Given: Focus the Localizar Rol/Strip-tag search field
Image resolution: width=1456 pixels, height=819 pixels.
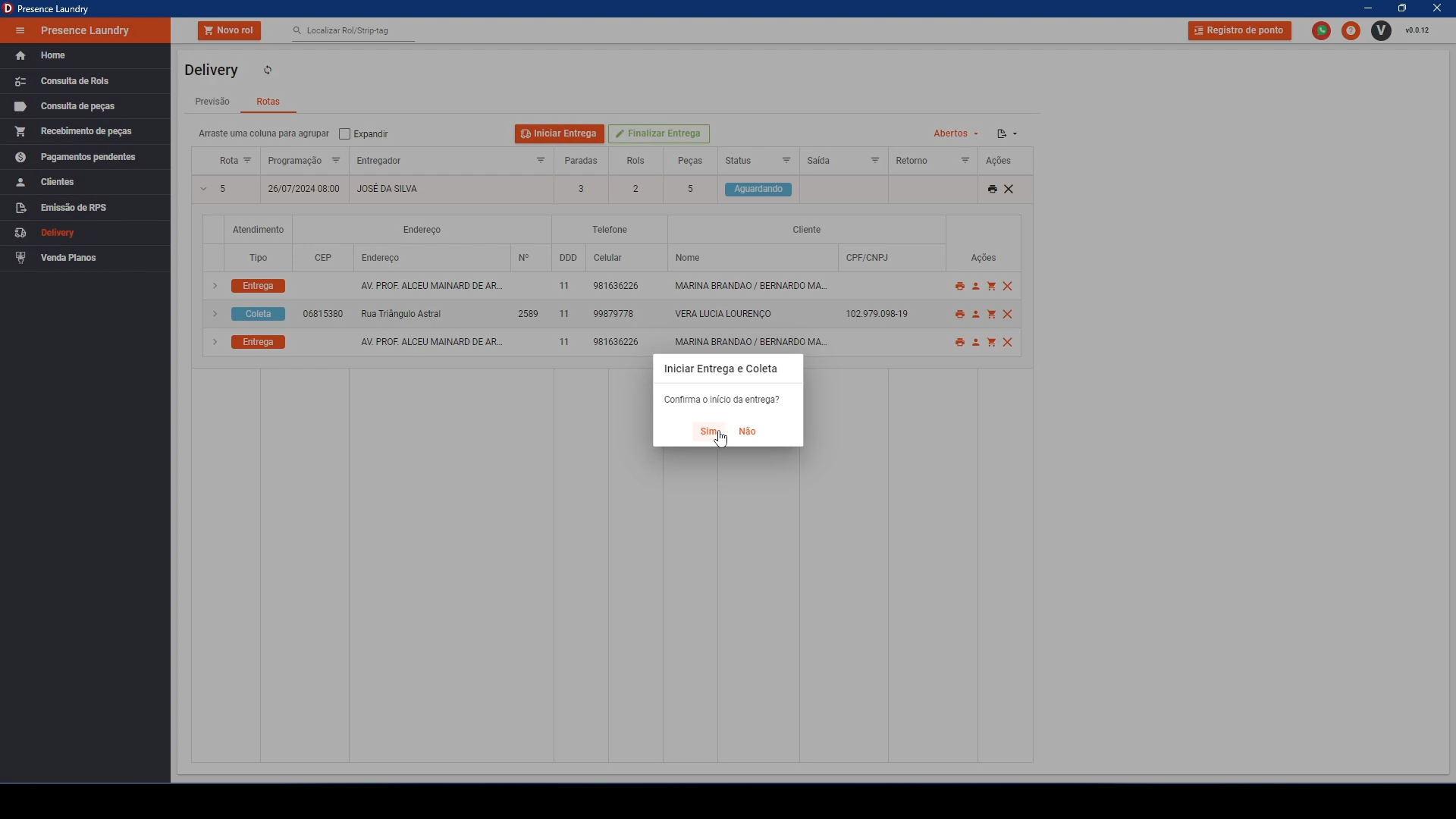Looking at the screenshot, I should [x=353, y=31].
